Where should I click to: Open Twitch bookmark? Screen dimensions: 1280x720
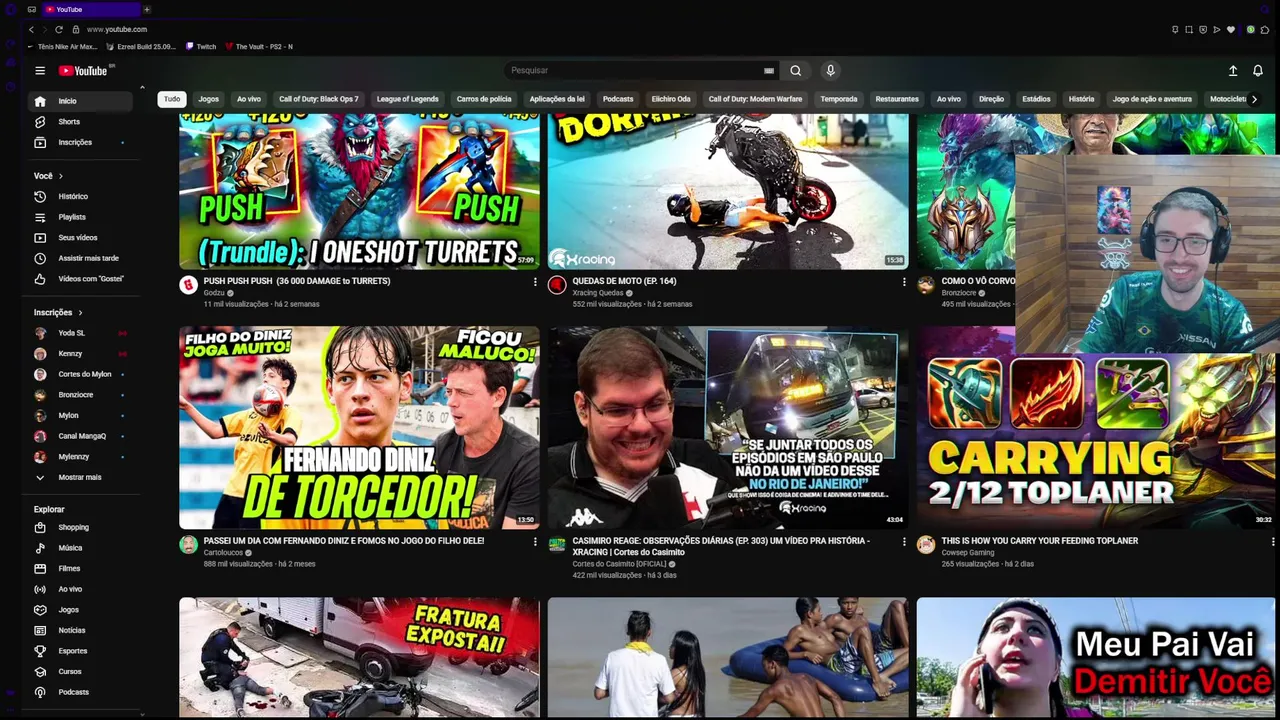pyautogui.click(x=201, y=46)
